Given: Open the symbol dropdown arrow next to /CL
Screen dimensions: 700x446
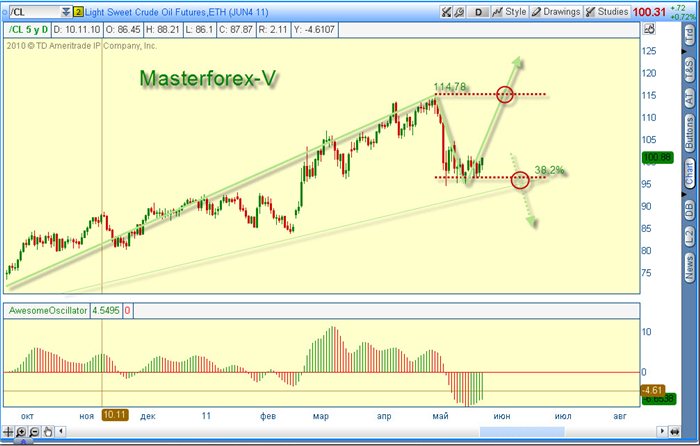Looking at the screenshot, I should point(66,12).
